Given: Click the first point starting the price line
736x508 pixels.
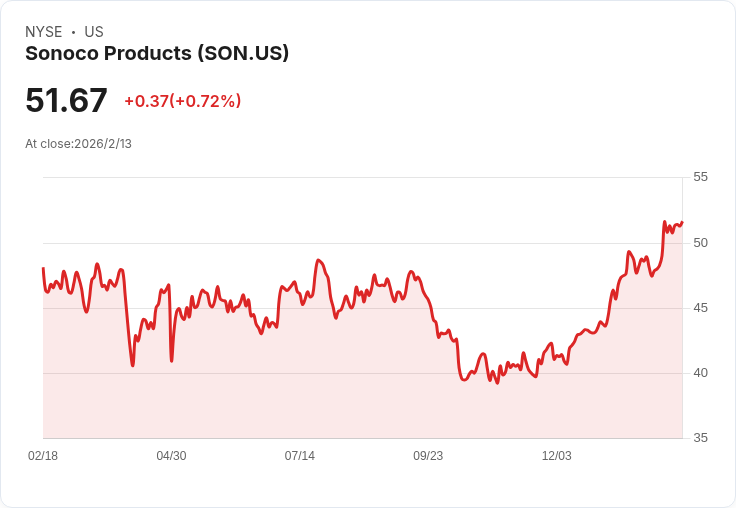Looking at the screenshot, I should coord(43,268).
